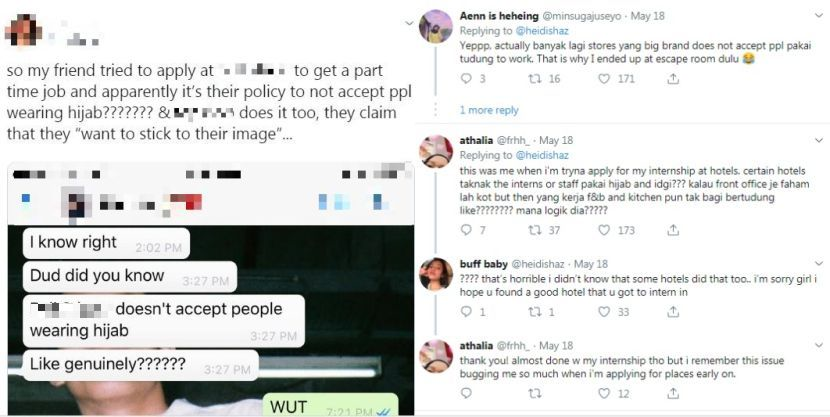The image size is (830, 417).
Task: Like athalia's tweet with 173 likes
Action: point(604,230)
